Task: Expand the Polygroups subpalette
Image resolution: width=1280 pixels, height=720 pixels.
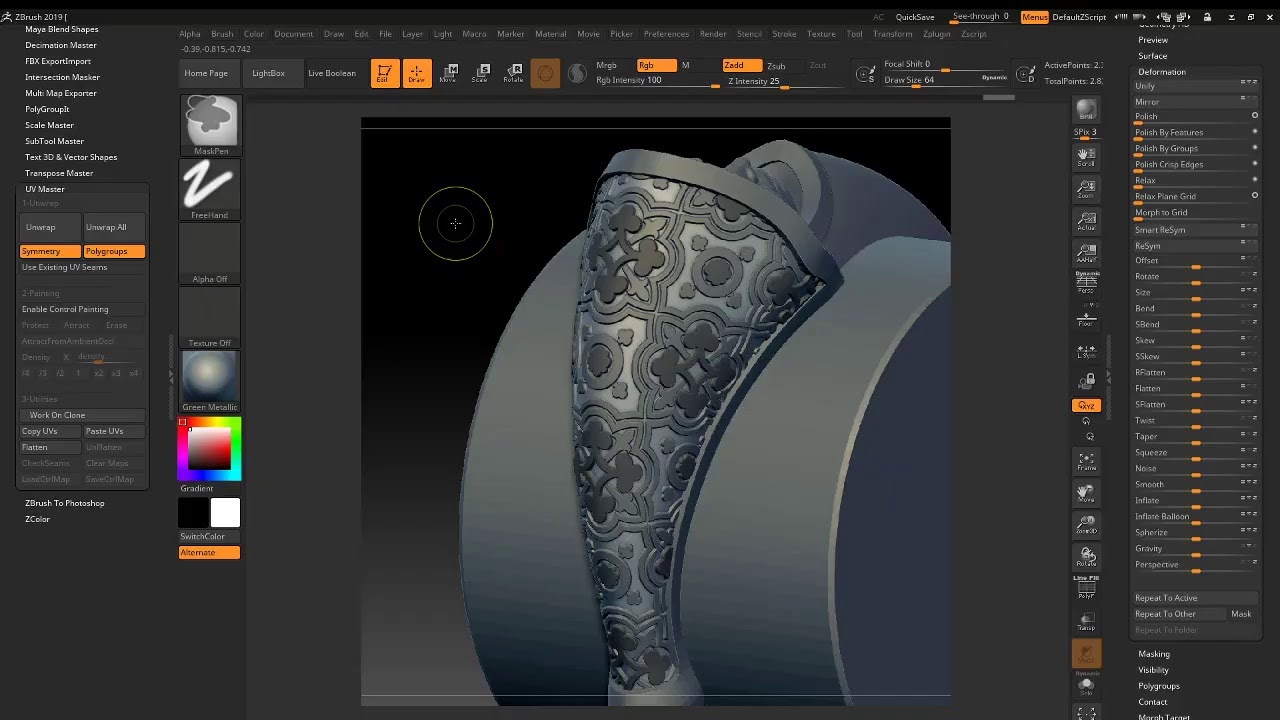Action: 1159,686
